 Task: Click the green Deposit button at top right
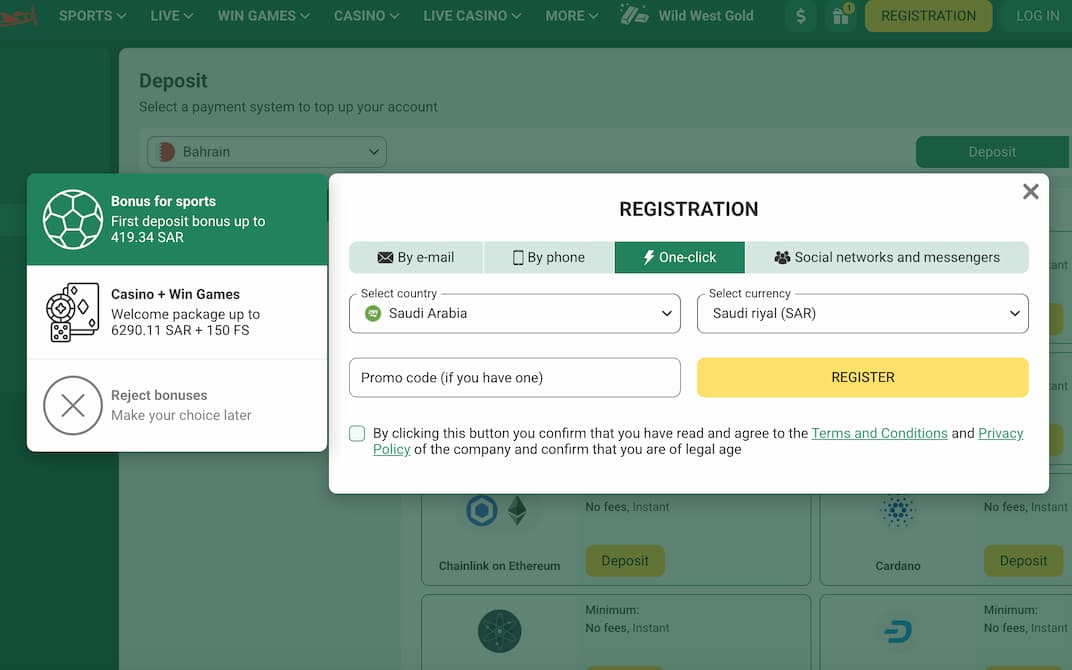coord(992,152)
